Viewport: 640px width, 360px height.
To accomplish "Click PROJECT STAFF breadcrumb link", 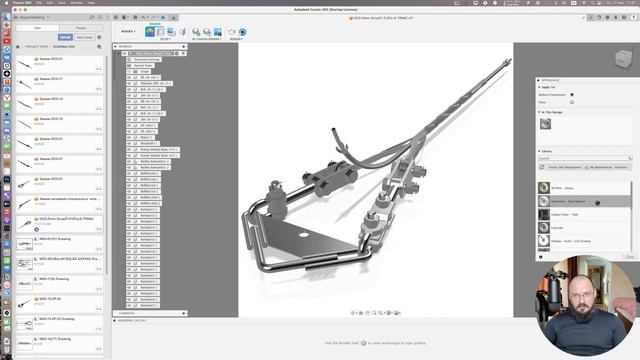I will (36, 47).
